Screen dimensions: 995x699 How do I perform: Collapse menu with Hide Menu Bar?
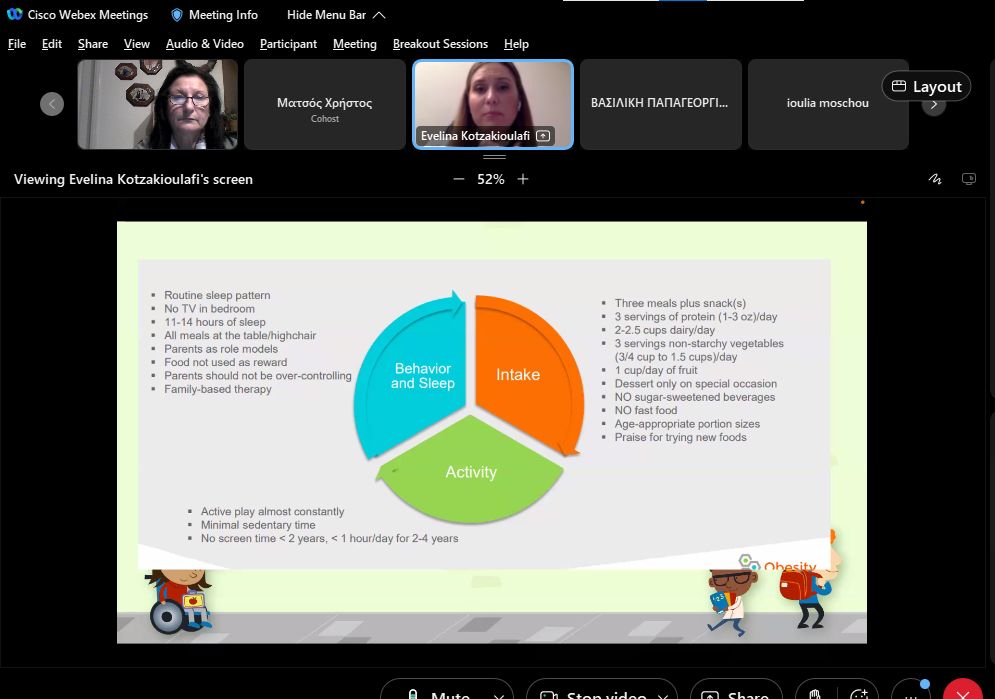[335, 15]
